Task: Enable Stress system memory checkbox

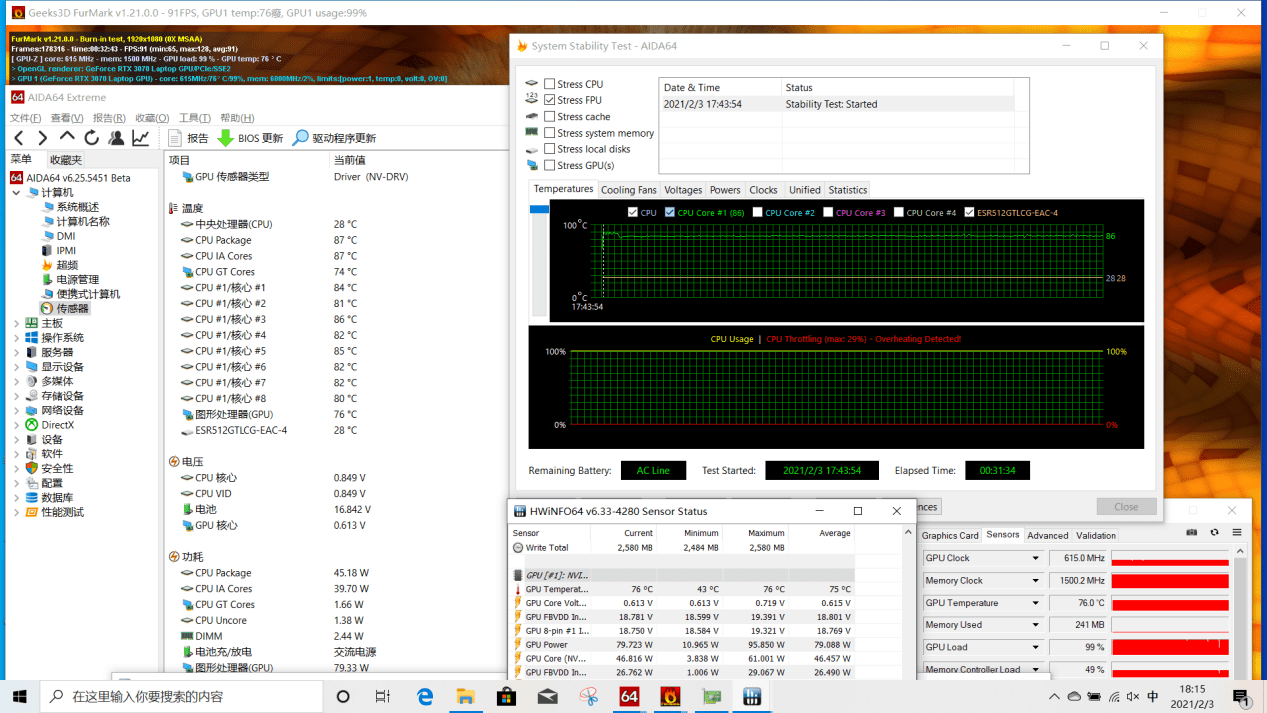Action: coord(549,132)
